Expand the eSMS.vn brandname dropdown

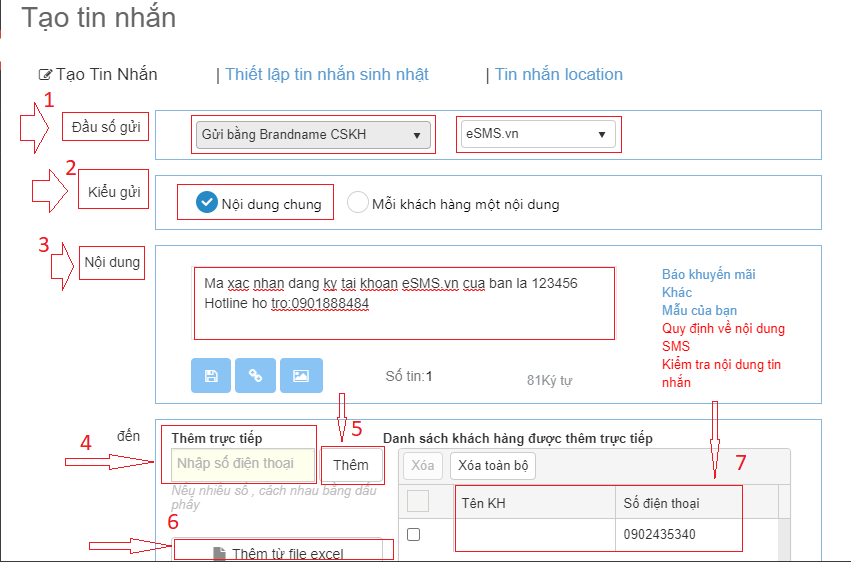click(537, 134)
